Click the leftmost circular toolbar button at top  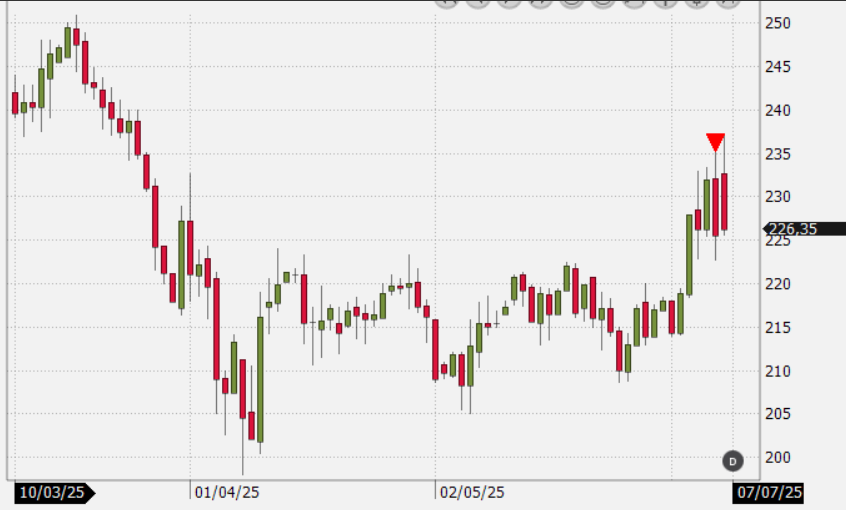(x=447, y=3)
